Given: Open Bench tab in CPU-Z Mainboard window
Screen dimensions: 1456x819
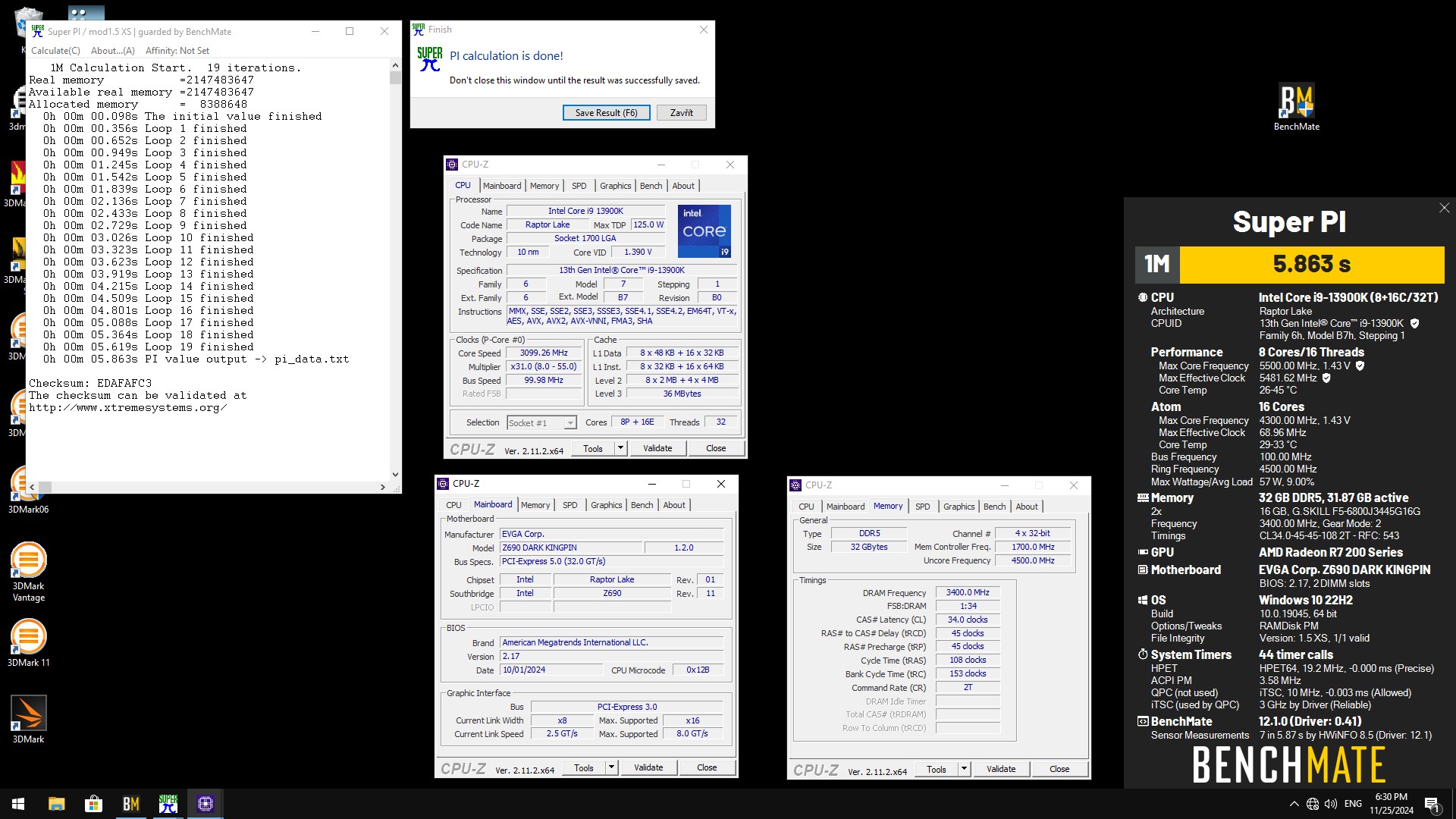Looking at the screenshot, I should pyautogui.click(x=642, y=505).
